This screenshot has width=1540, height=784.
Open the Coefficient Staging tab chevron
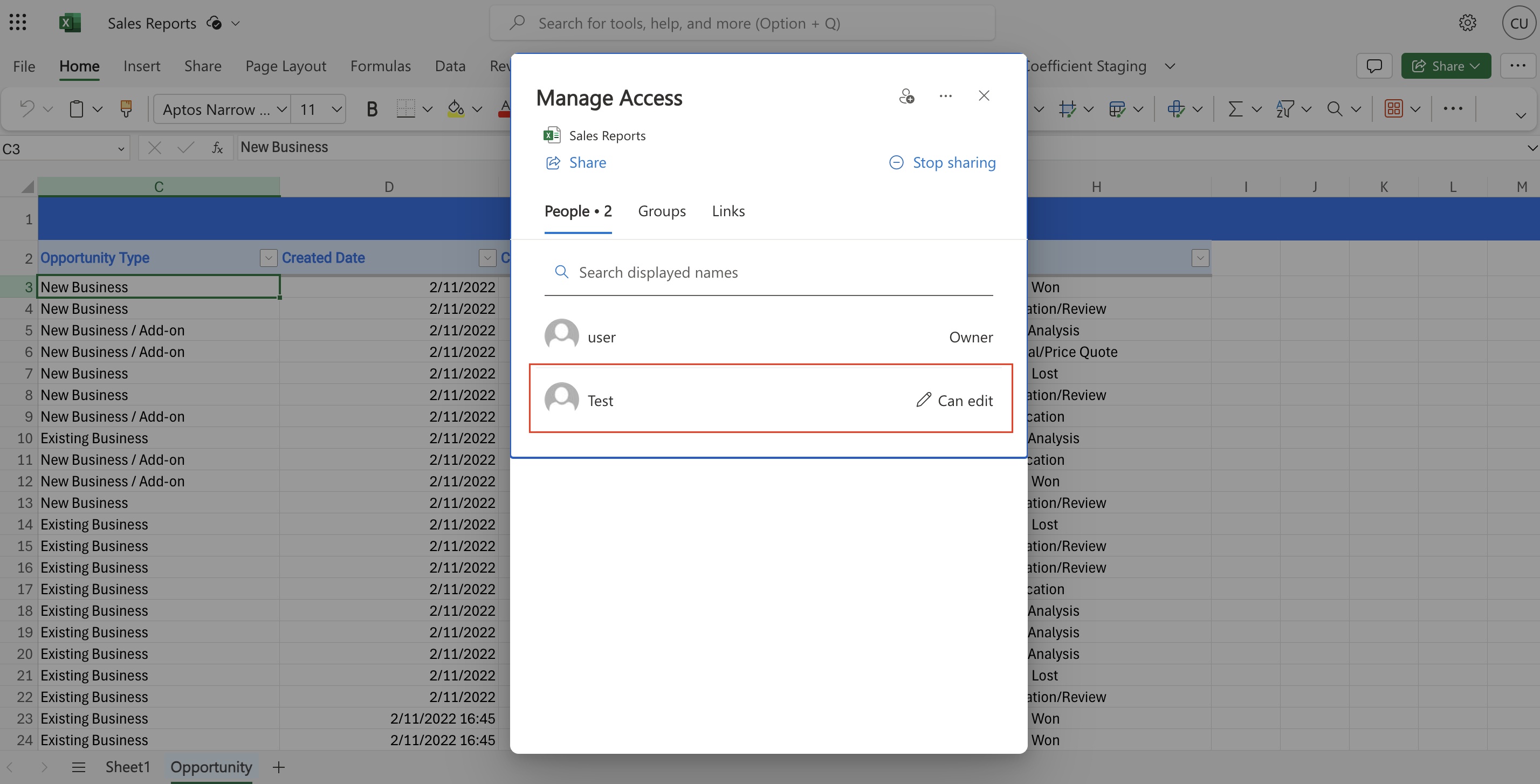pos(1170,66)
